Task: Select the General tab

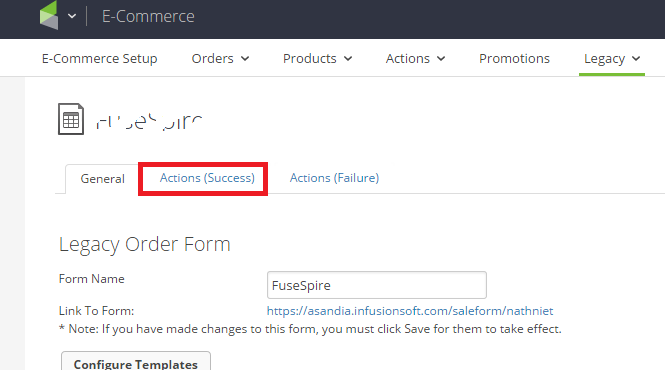Action: click(x=102, y=179)
